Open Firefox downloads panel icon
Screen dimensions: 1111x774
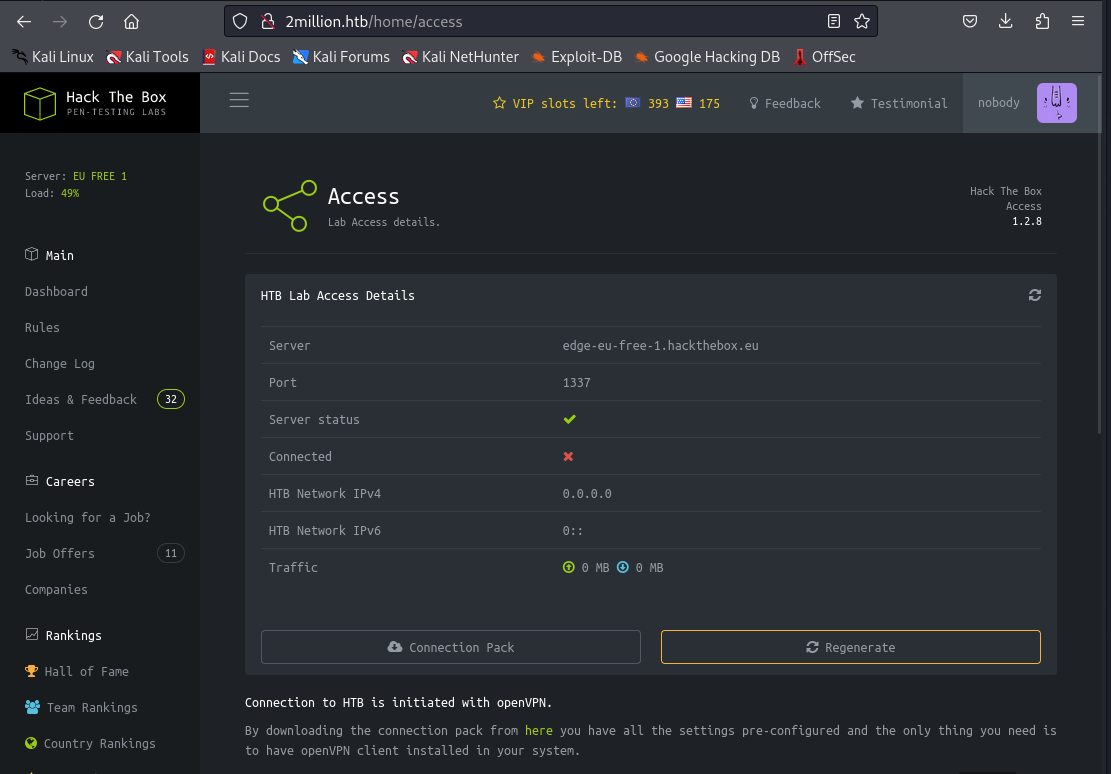coord(1006,21)
